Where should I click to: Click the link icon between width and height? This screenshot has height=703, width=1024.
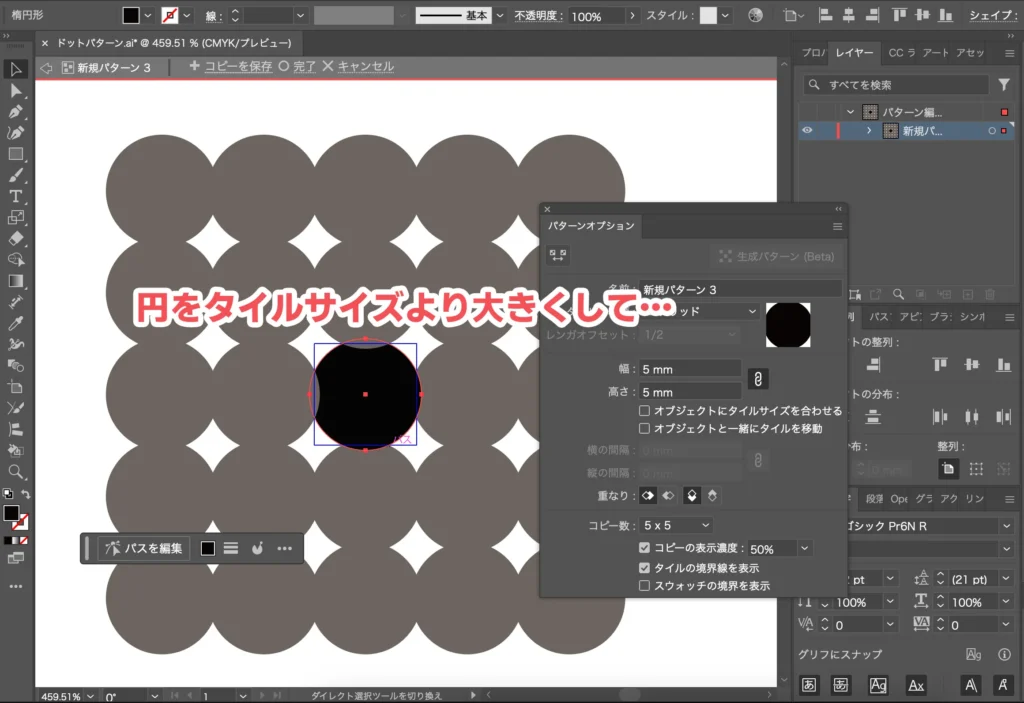pos(760,379)
